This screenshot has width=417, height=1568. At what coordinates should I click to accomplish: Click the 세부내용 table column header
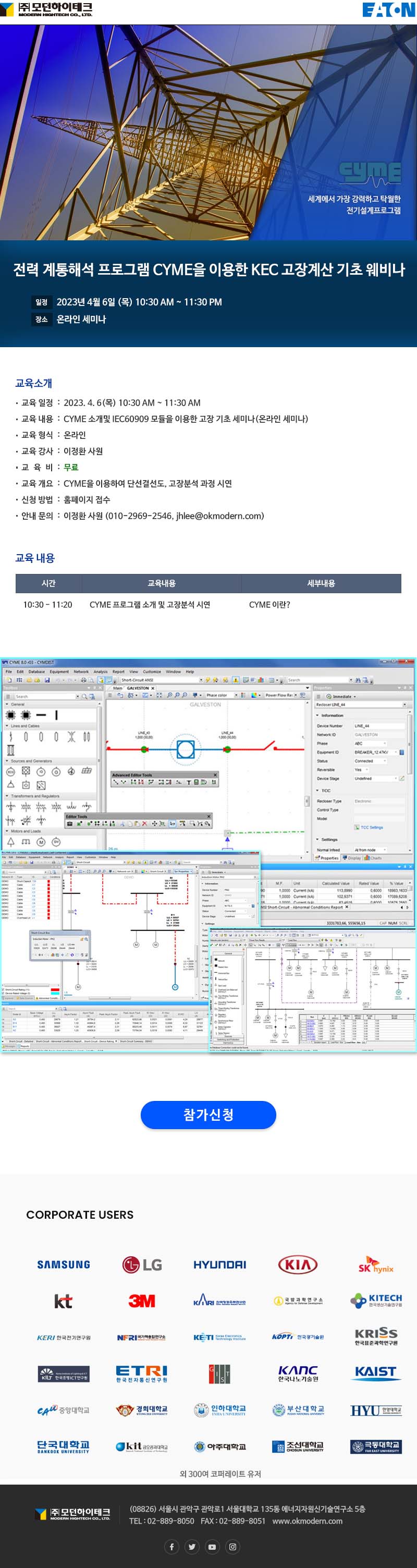tap(321, 584)
